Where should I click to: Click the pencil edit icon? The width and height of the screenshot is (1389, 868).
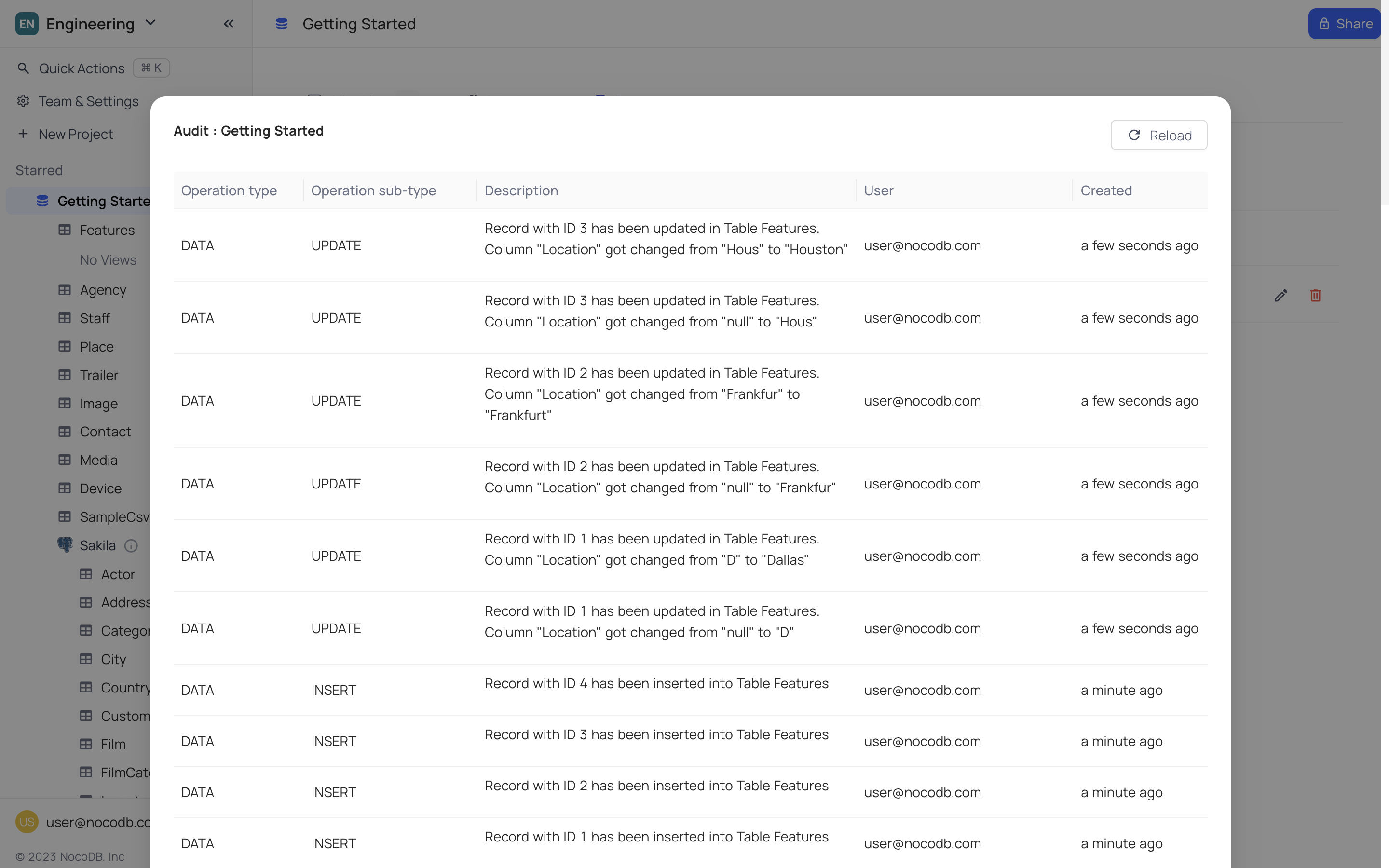(1280, 296)
